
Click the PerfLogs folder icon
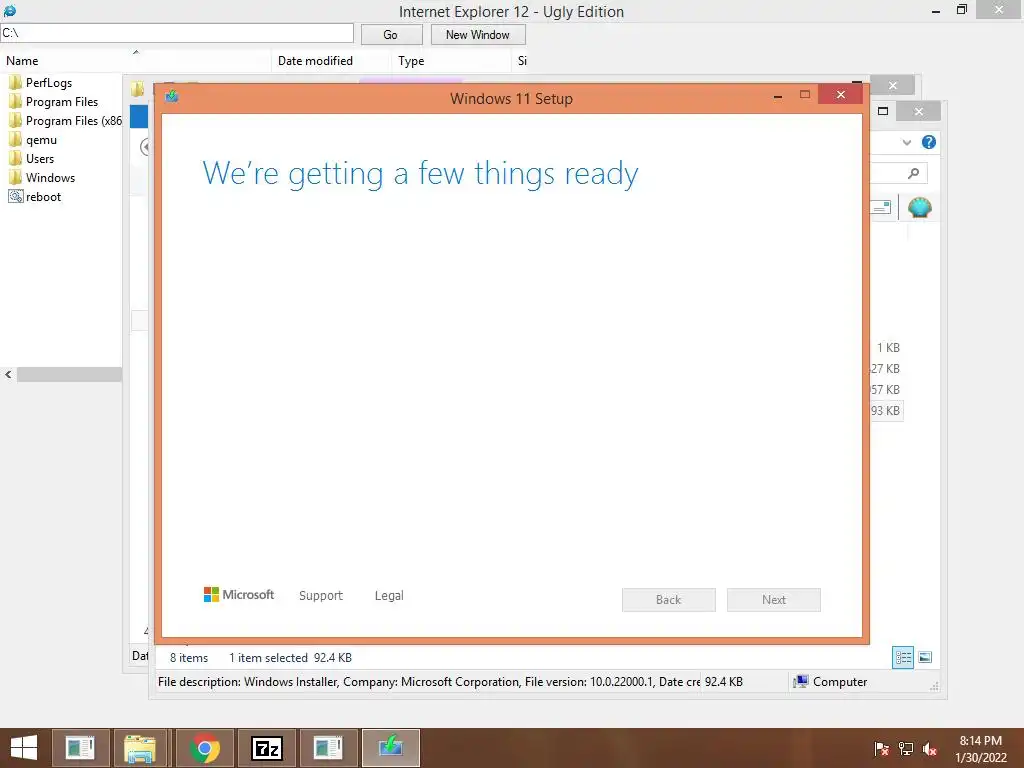pos(16,83)
